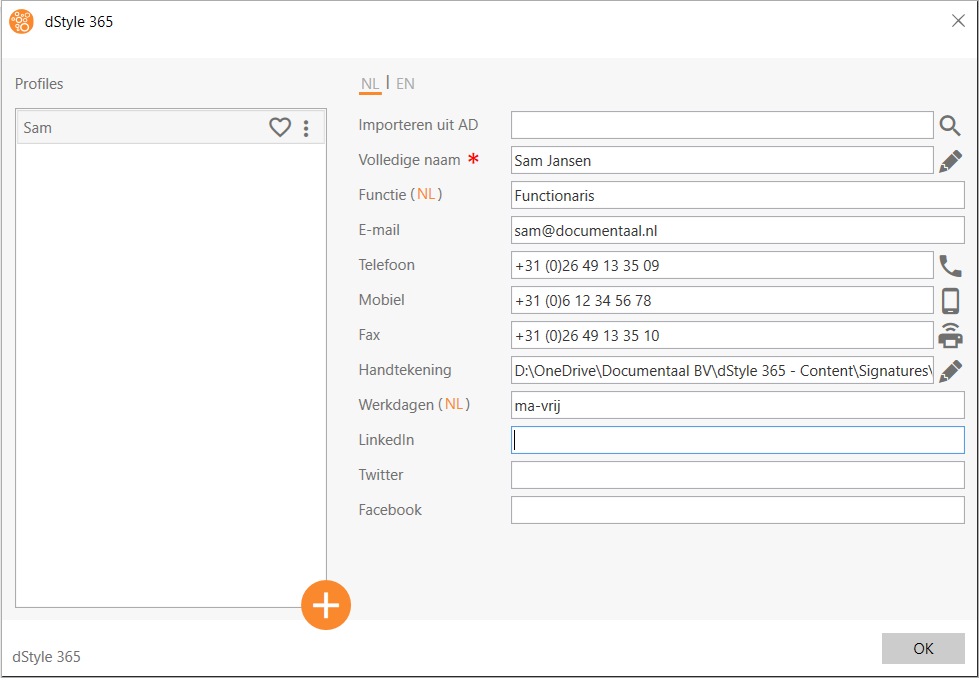Click the Mobiel number field
Screen dimensions: 979x678
(722, 300)
